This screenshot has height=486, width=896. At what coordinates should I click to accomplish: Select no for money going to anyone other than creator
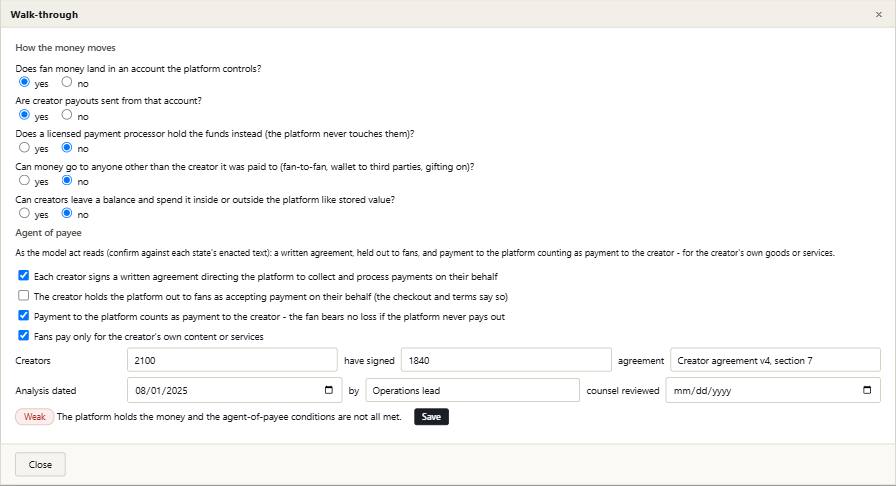tap(67, 180)
